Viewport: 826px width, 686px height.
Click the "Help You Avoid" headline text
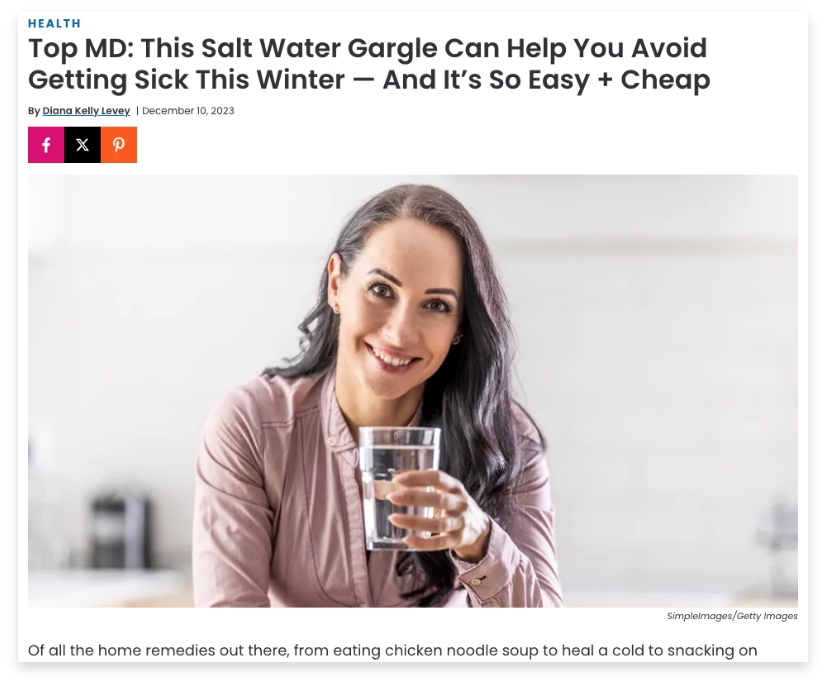(x=606, y=48)
